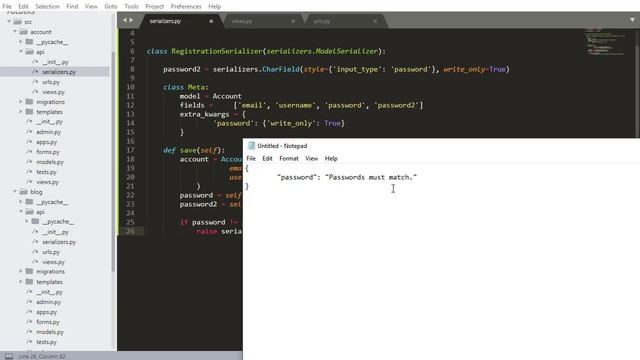
Task: Open serializers.py in account api folder
Action: point(59,72)
